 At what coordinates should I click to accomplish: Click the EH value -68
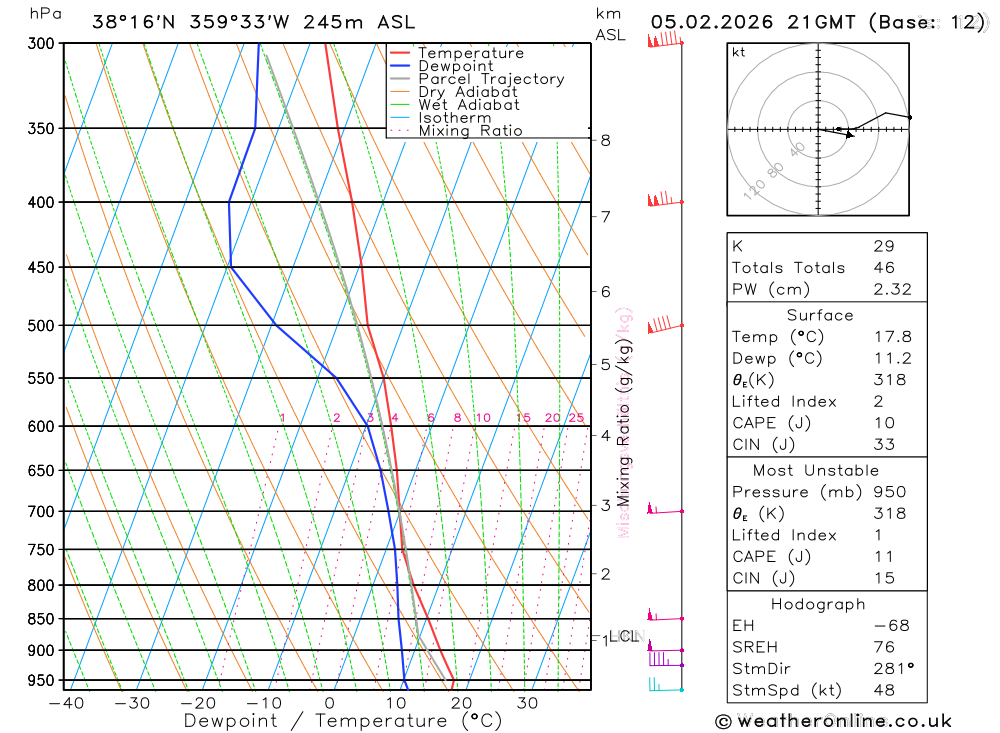coord(892,626)
